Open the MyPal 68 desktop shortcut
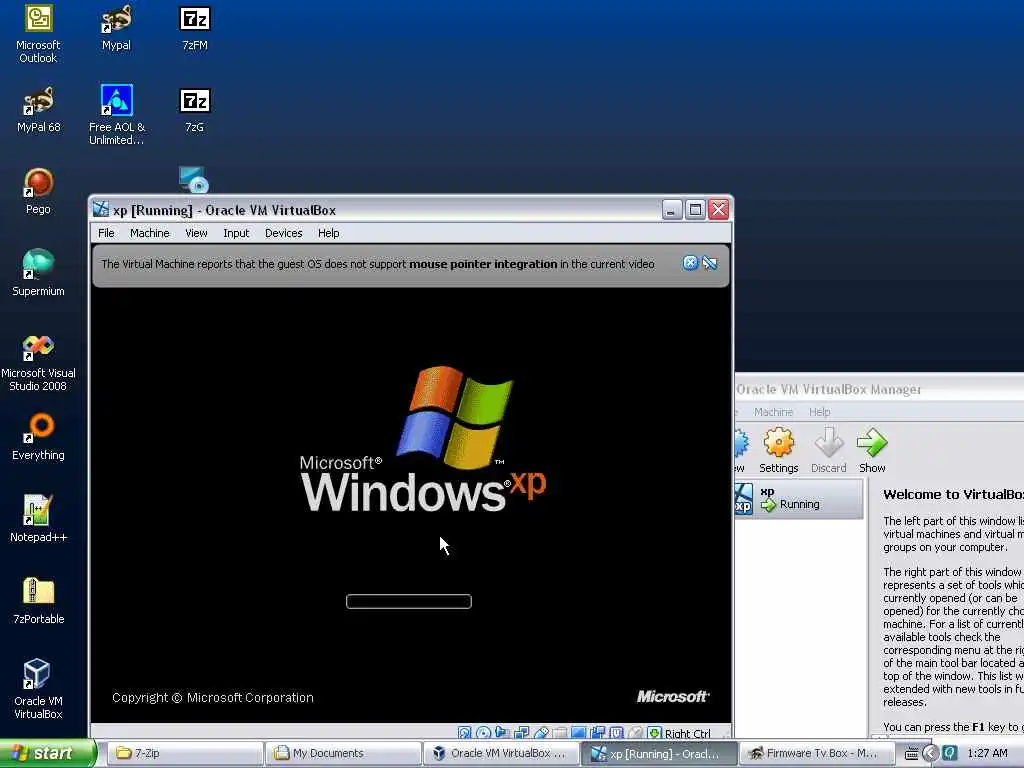1024x768 pixels. tap(38, 110)
